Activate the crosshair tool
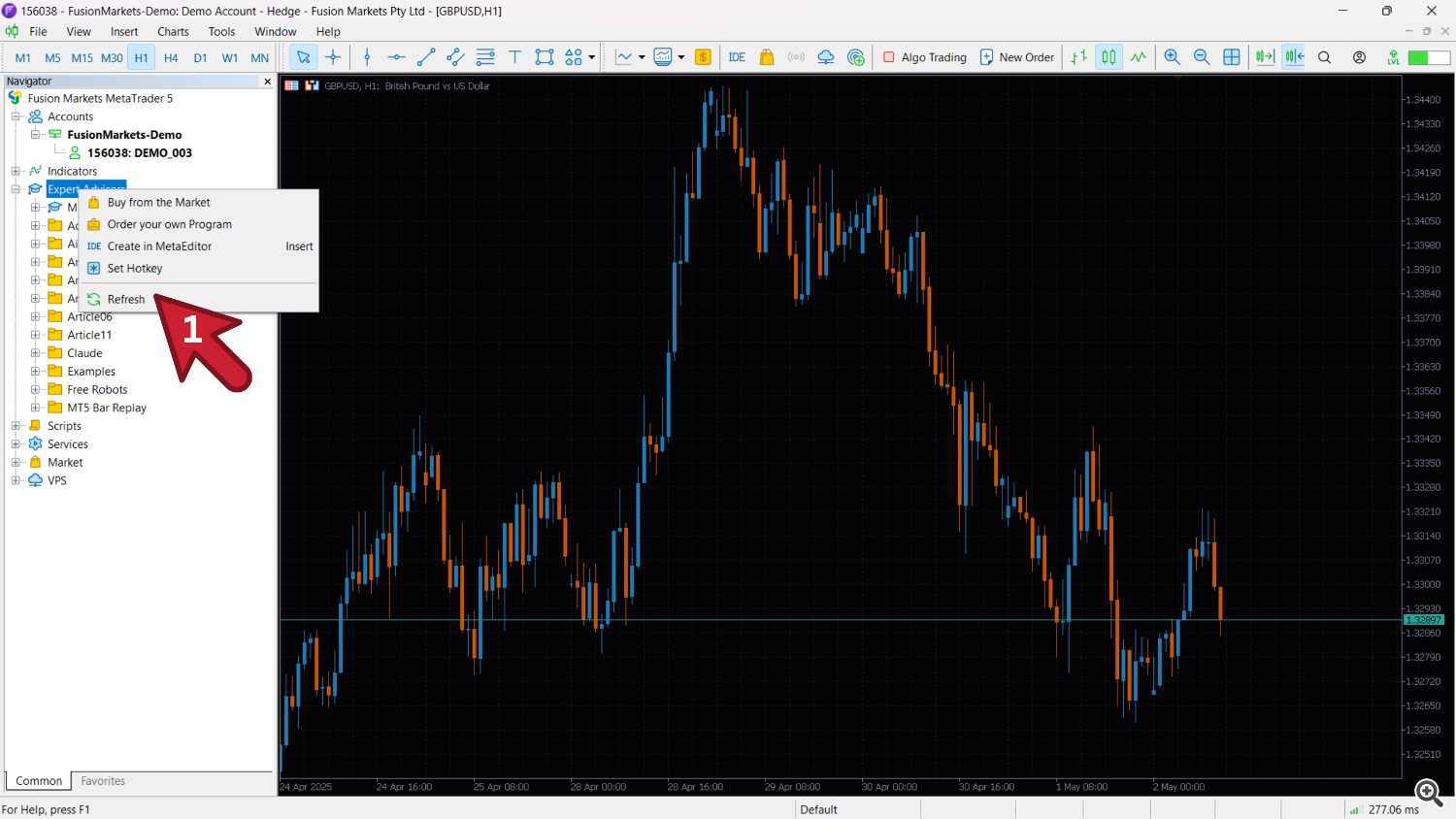 click(333, 57)
